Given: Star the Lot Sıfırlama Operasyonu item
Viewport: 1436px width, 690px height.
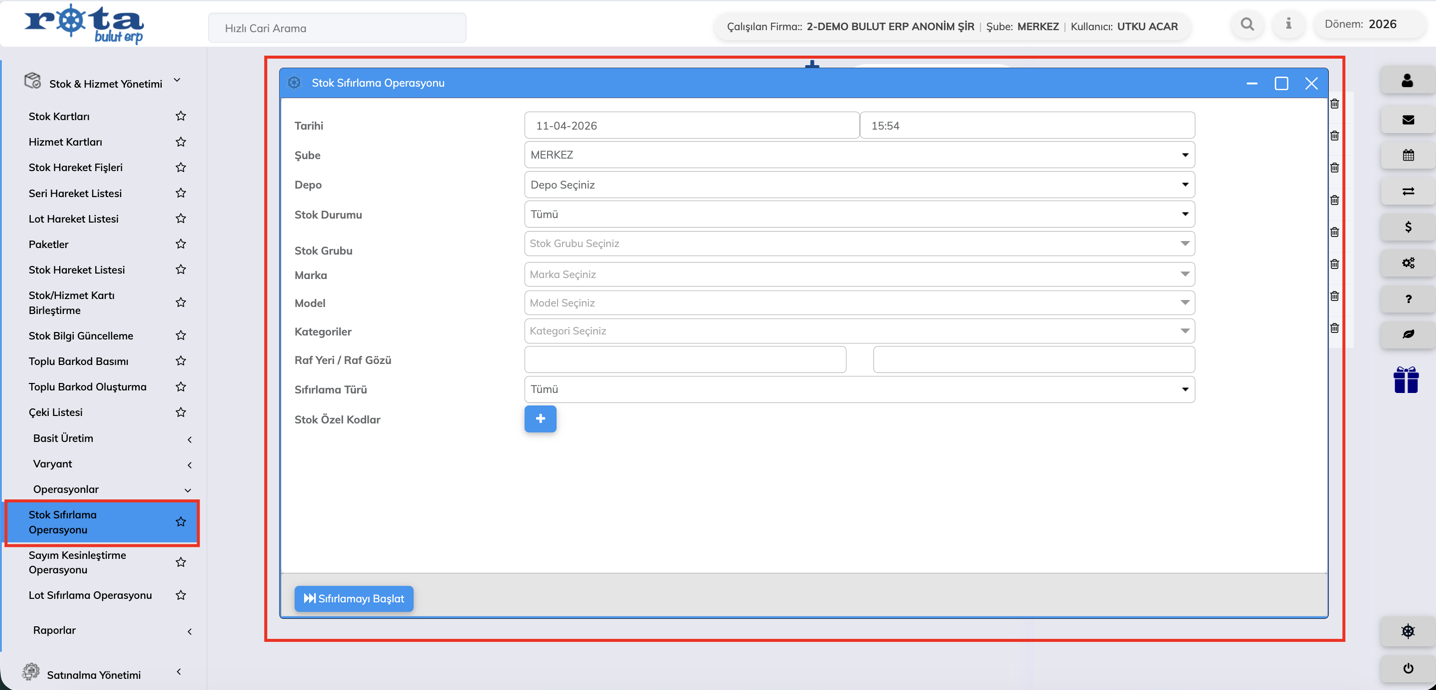Looking at the screenshot, I should pyautogui.click(x=181, y=596).
